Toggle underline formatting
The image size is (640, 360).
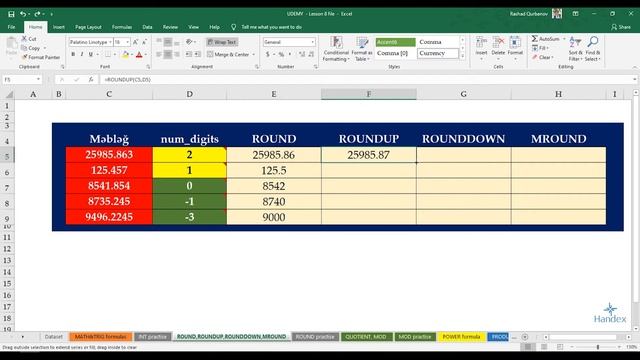pyautogui.click(x=91, y=54)
